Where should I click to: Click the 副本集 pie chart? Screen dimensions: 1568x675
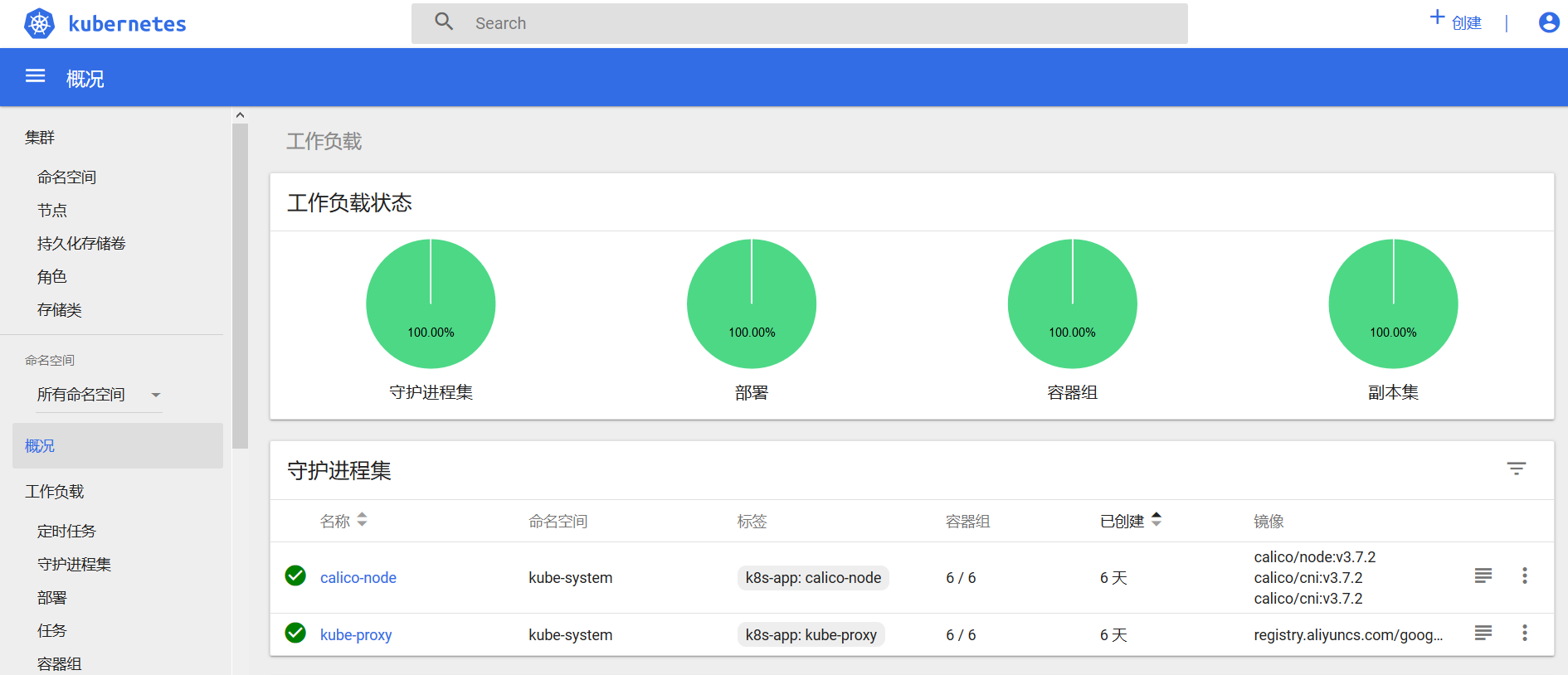1394,304
